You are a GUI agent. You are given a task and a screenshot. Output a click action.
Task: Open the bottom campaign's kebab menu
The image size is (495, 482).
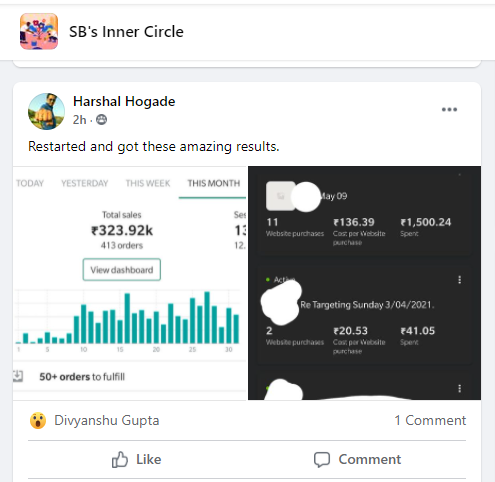pos(460,388)
